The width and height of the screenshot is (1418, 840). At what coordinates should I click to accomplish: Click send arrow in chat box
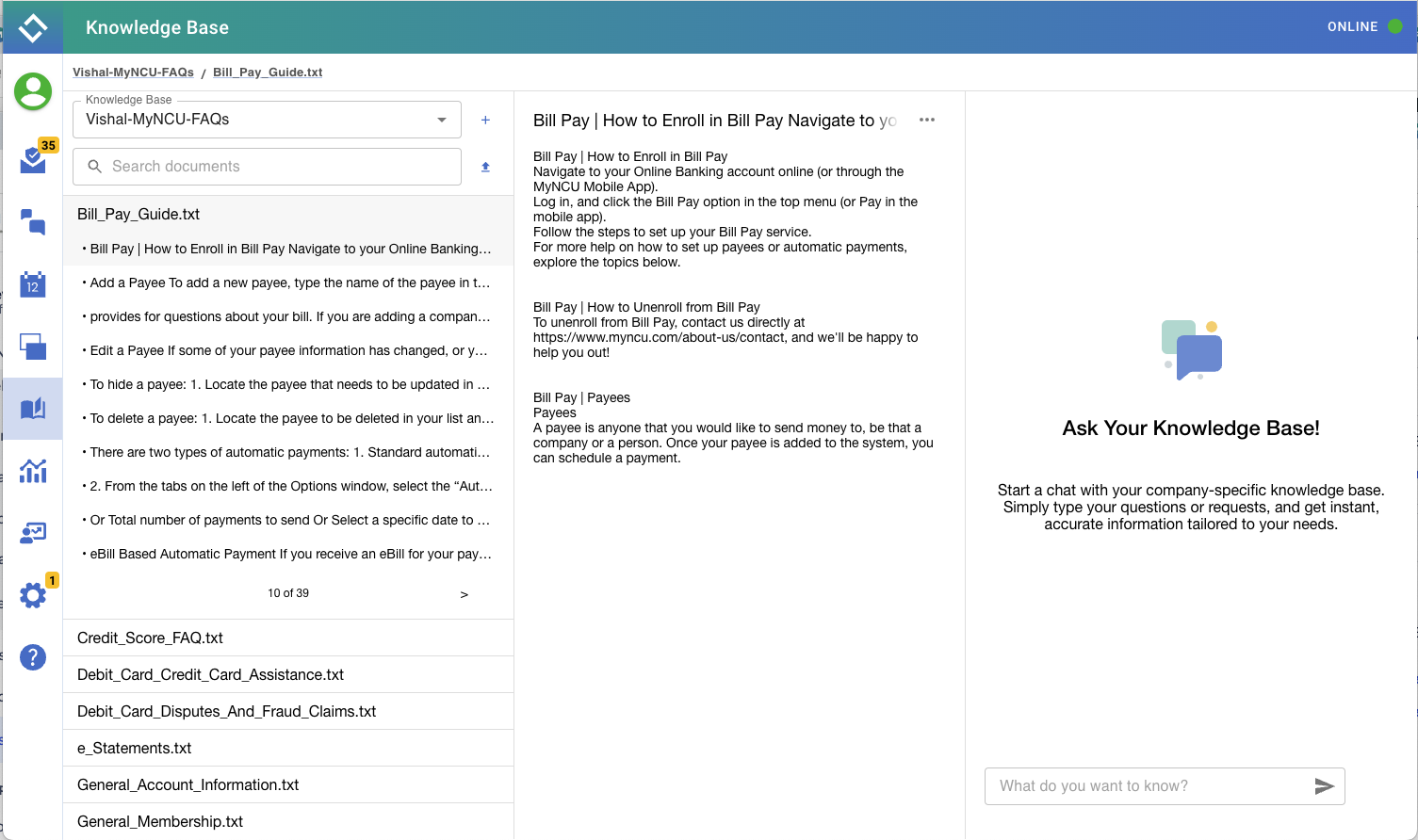click(1324, 786)
